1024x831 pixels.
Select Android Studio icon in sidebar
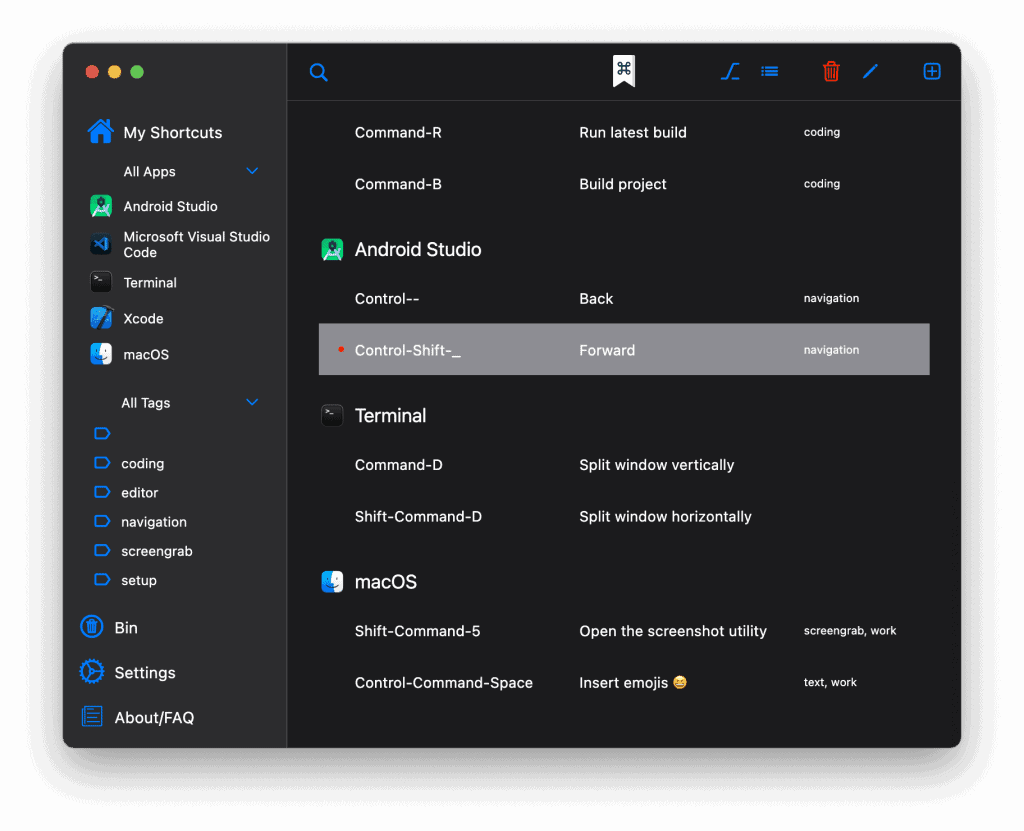tap(101, 206)
